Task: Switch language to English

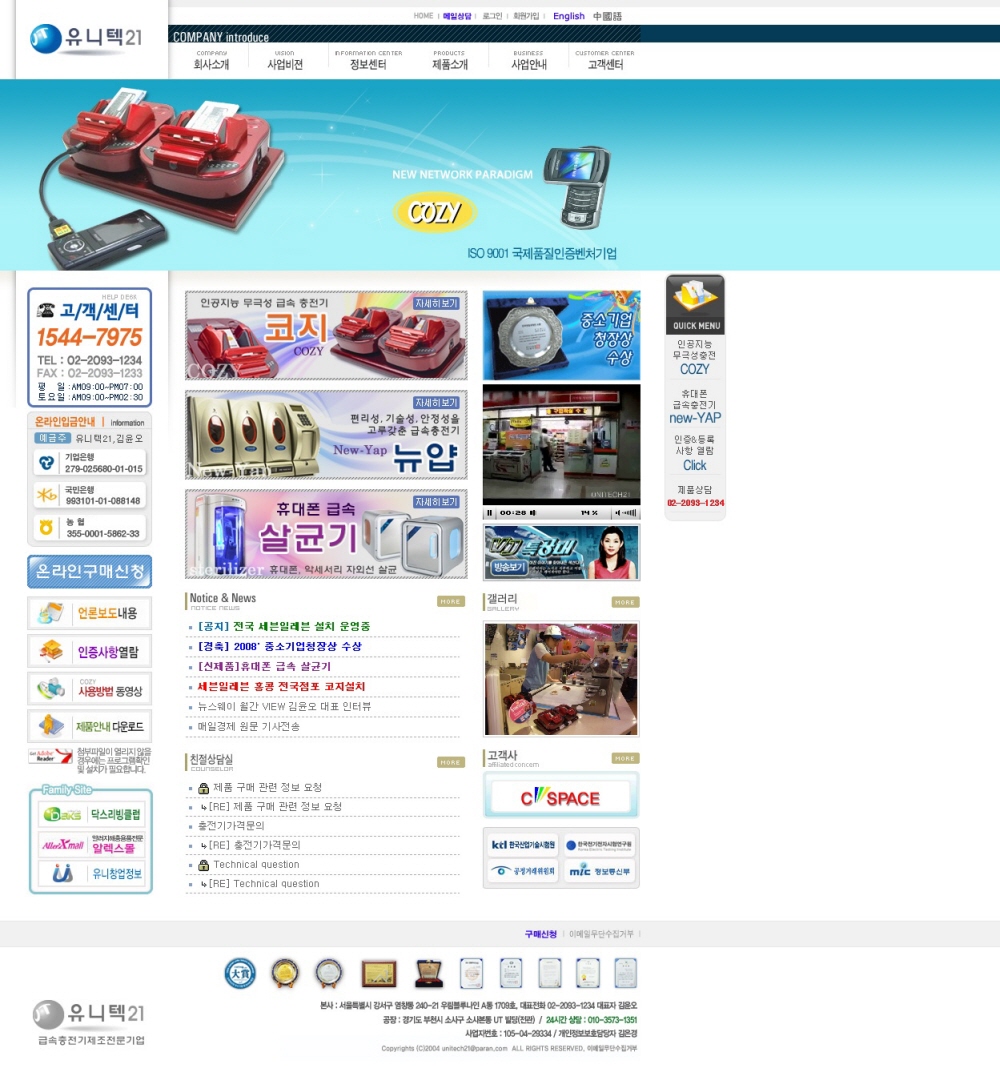Action: coord(568,16)
